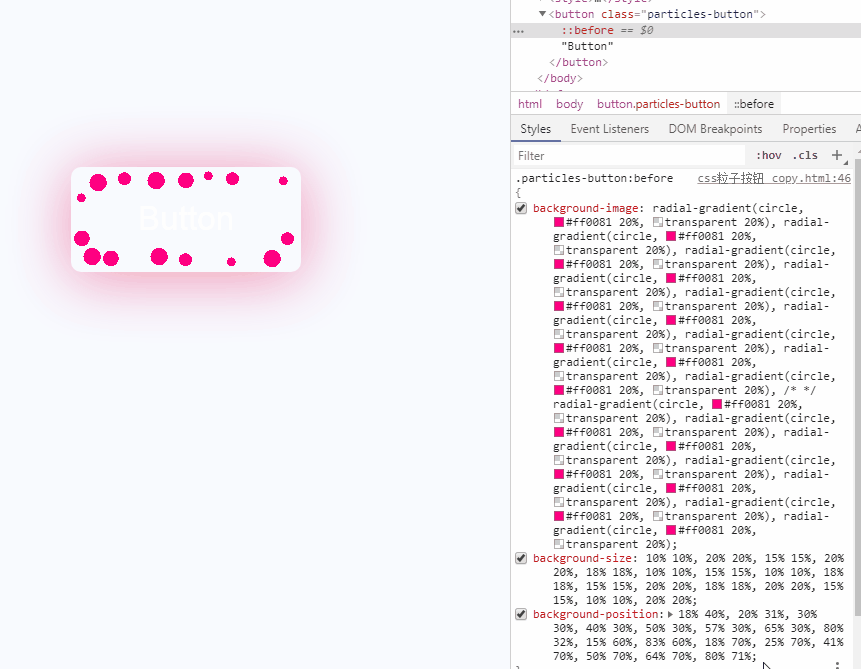This screenshot has width=861, height=669.
Task: Select the </body> closing tag row
Action: 560,78
